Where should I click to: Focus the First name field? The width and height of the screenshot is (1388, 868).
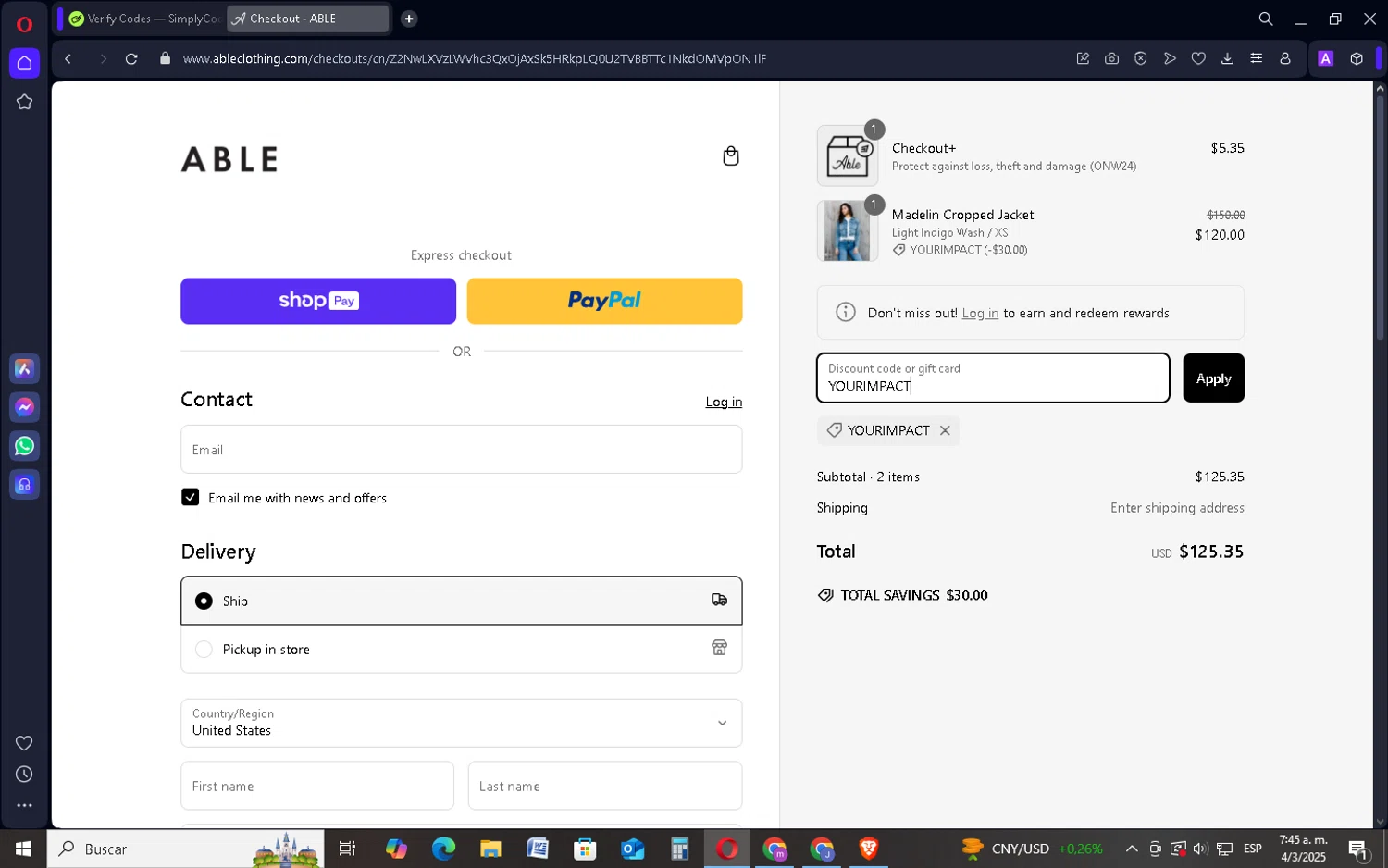317,786
